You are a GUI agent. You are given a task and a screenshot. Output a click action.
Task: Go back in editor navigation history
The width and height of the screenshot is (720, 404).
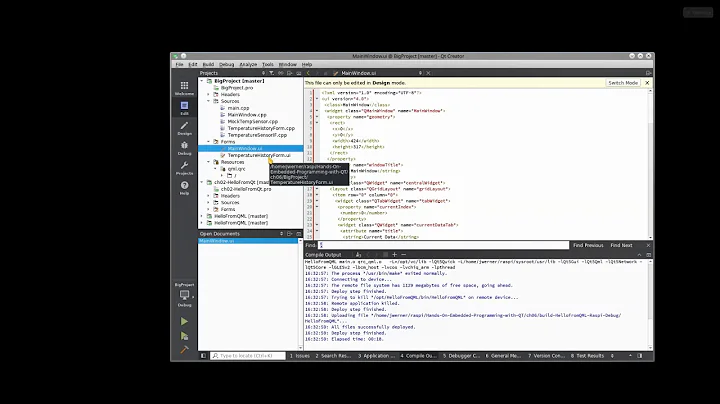(x=308, y=73)
